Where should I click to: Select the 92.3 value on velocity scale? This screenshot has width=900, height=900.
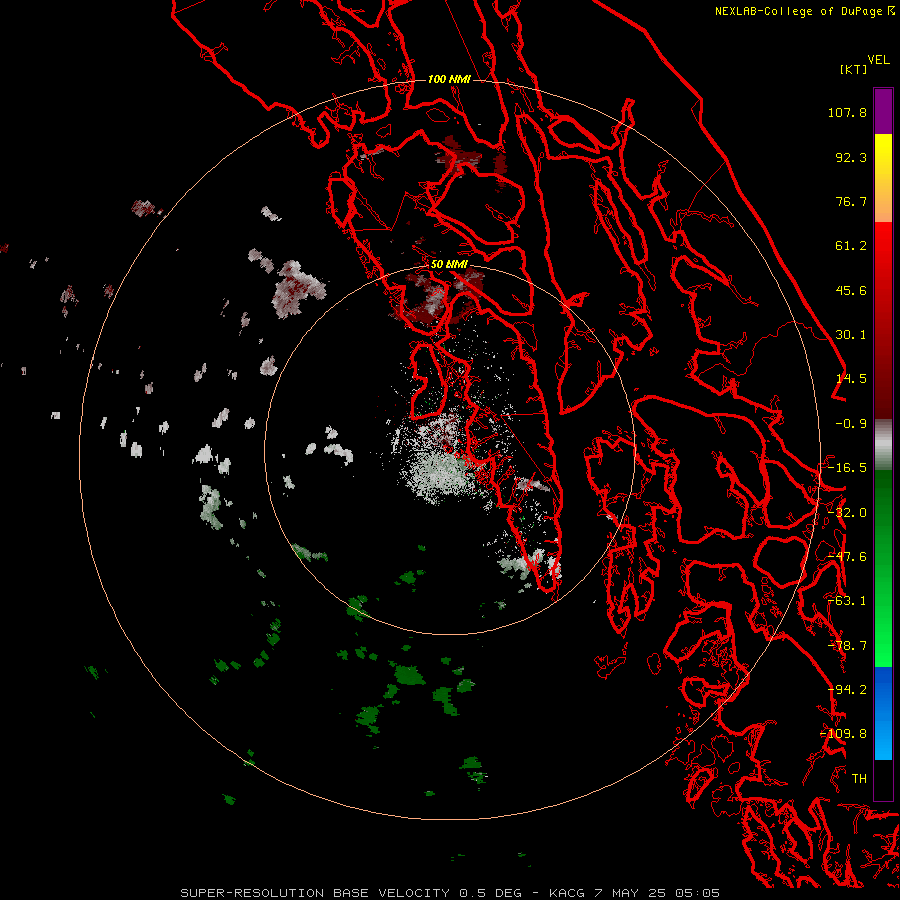(851, 157)
